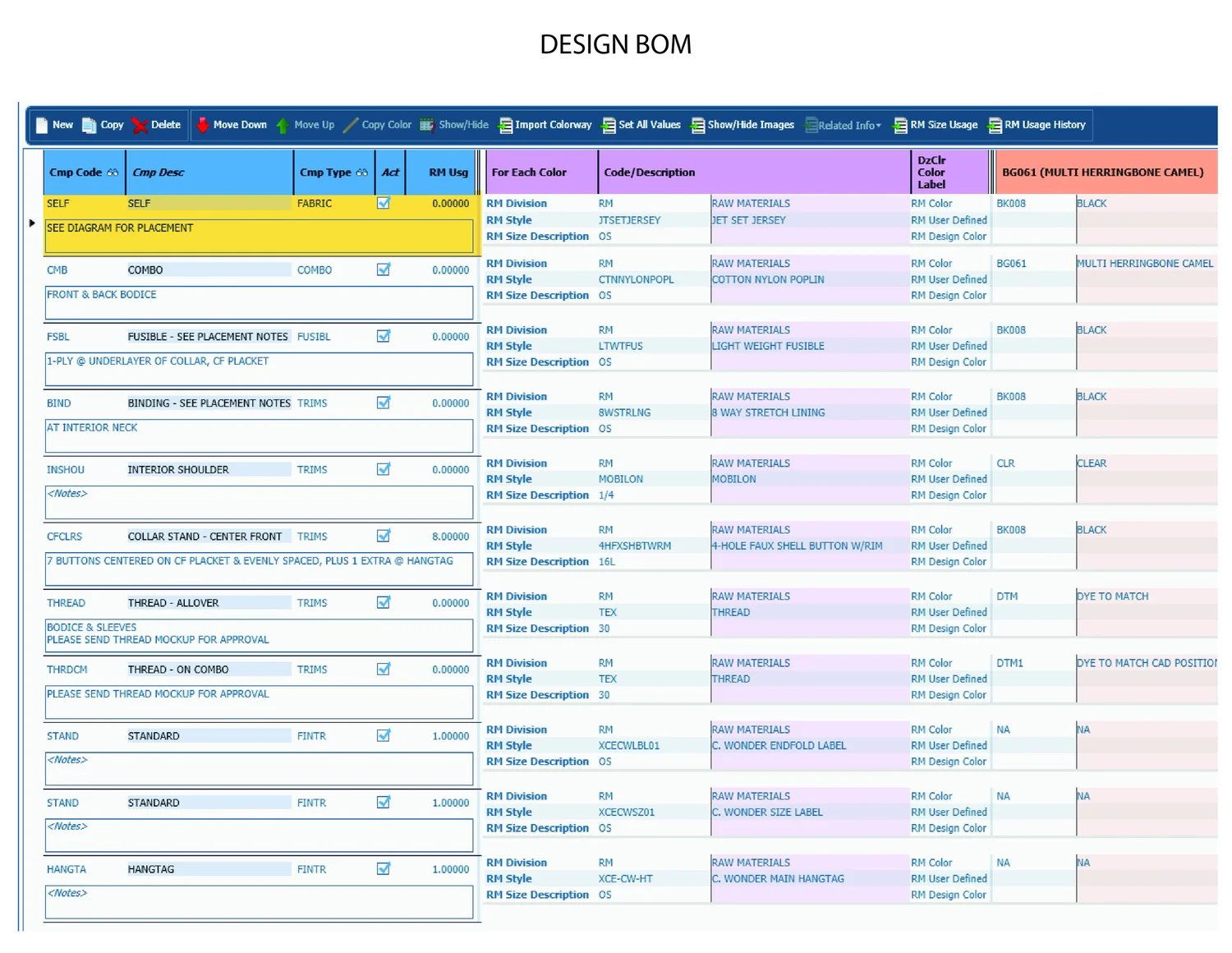Click Set All Values text in toolbar

coord(650,125)
